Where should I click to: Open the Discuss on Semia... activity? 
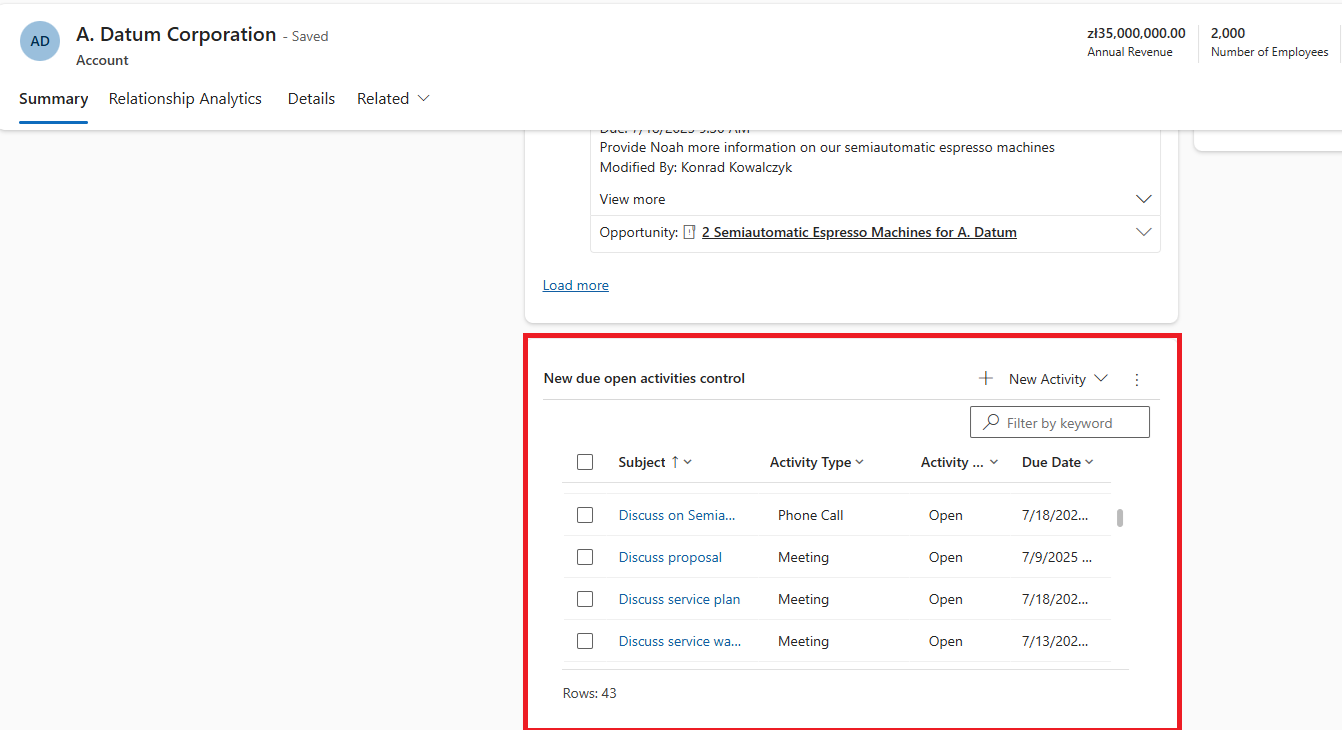point(677,515)
